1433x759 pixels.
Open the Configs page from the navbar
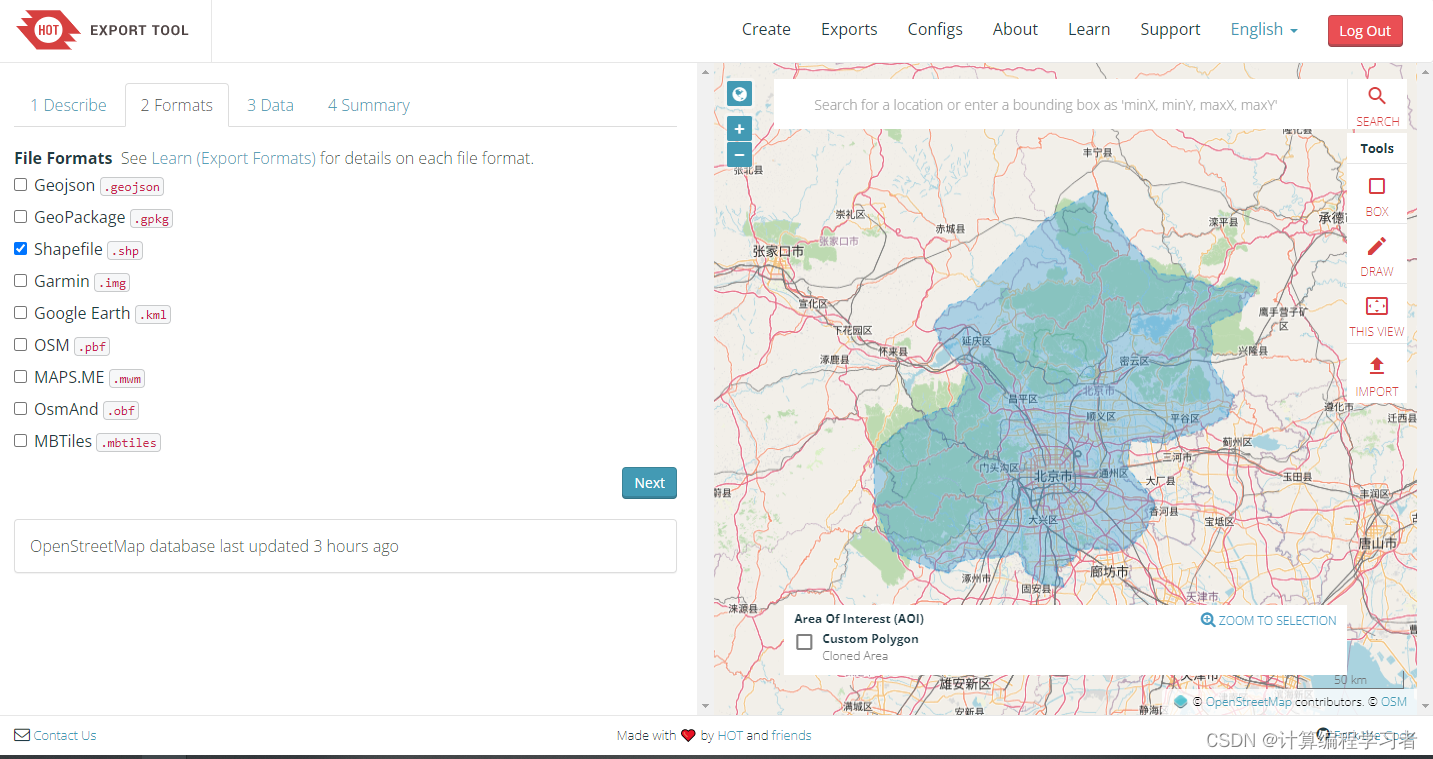tap(934, 29)
